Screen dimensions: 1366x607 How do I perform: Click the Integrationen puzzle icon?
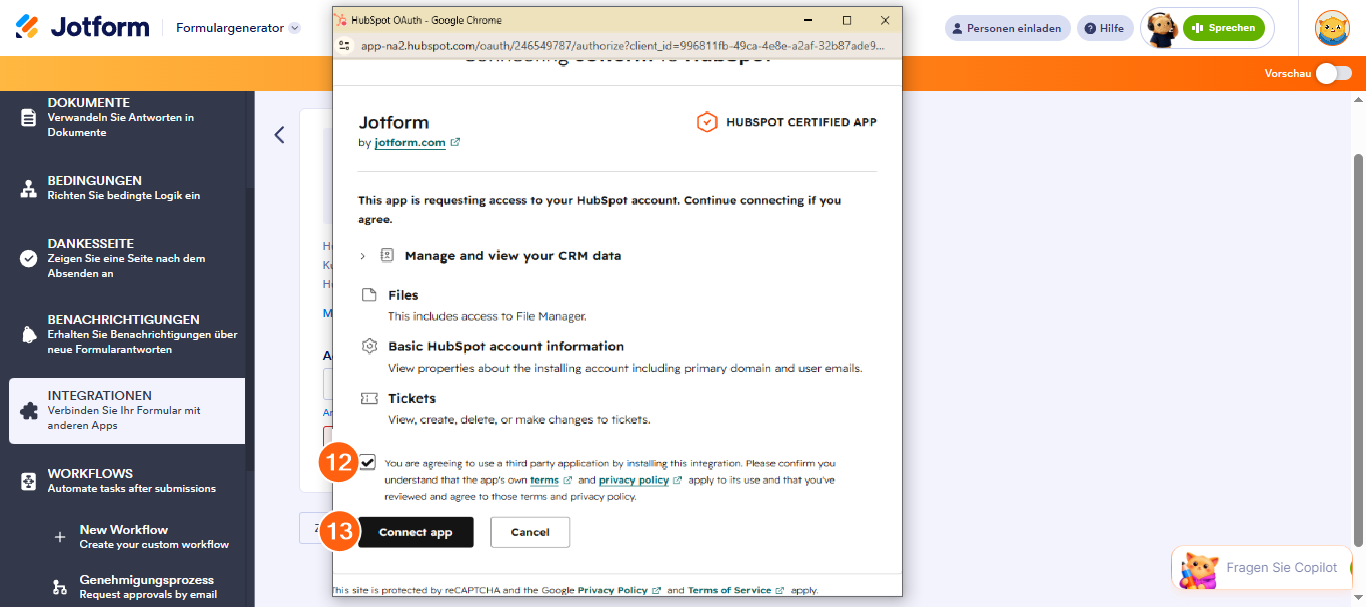click(29, 411)
